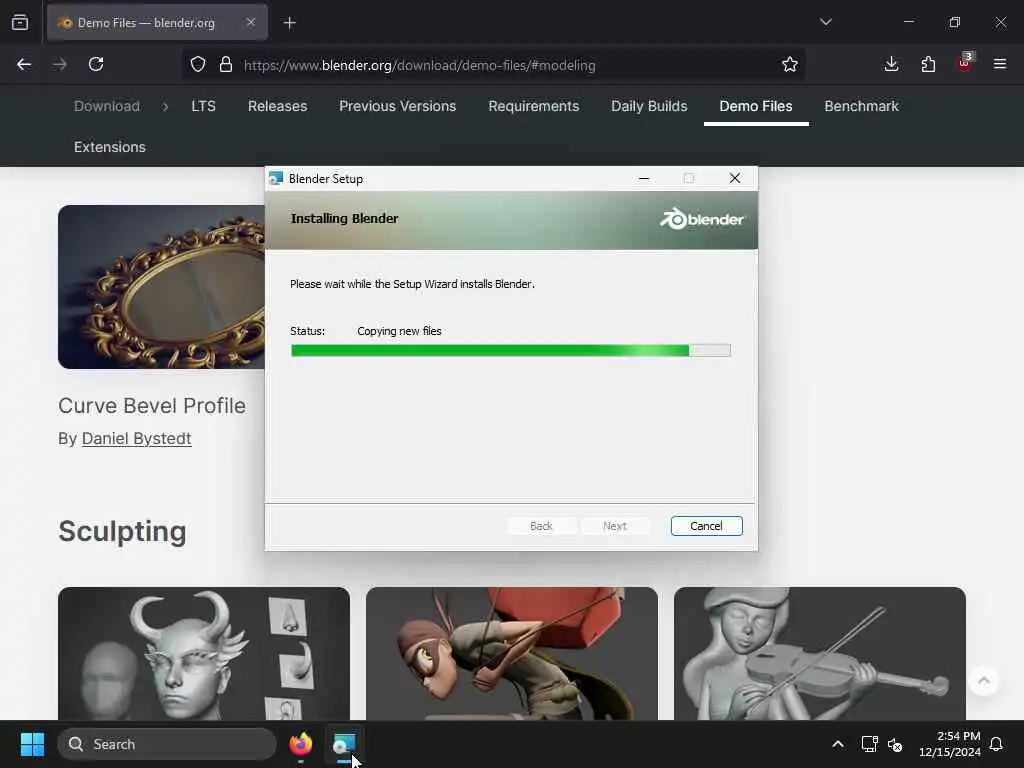Select the Demo Files tab in browser
The image size is (1024, 768).
[x=157, y=23]
